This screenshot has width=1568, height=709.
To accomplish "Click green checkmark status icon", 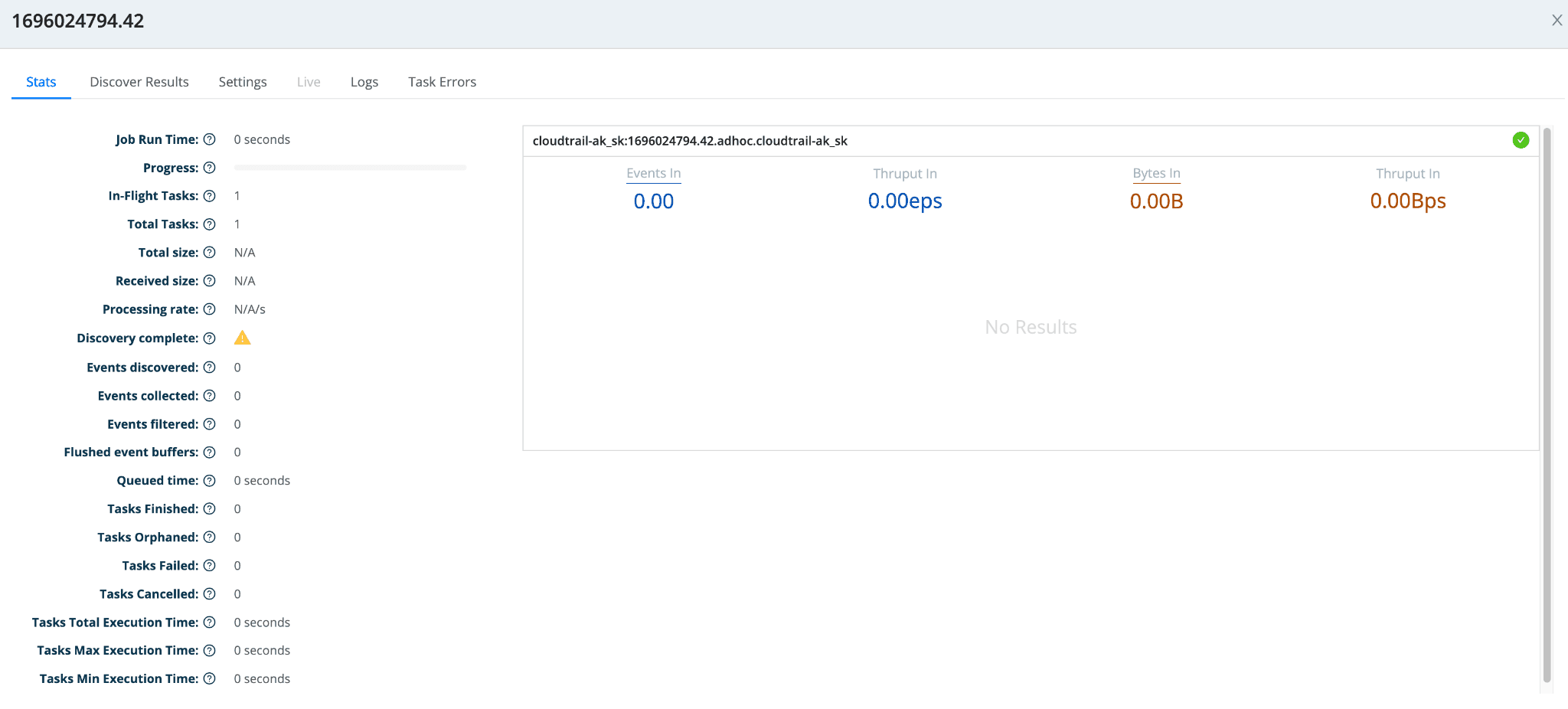I will [x=1521, y=140].
